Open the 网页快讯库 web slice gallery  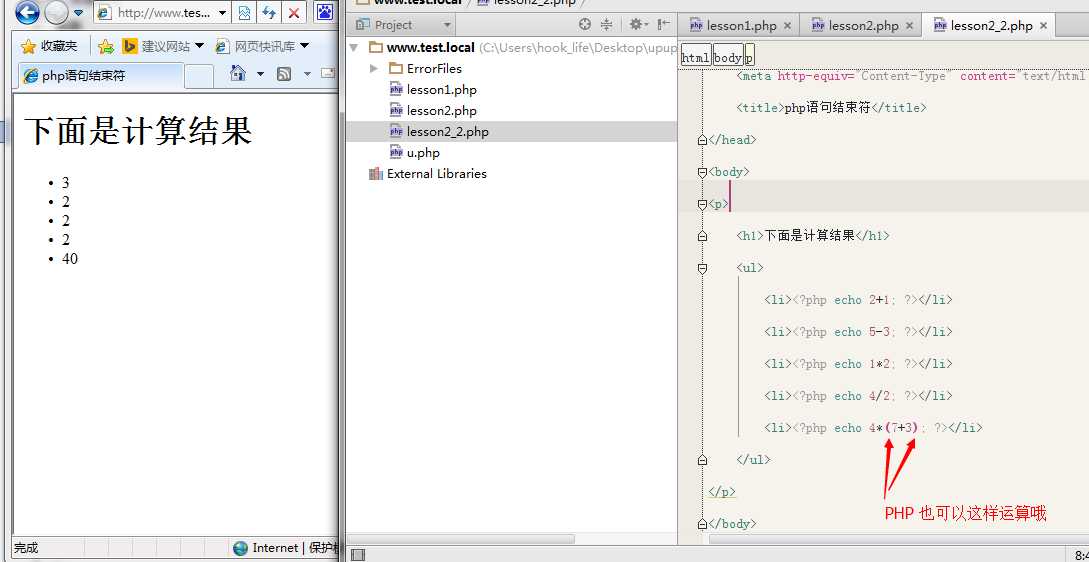pos(262,47)
